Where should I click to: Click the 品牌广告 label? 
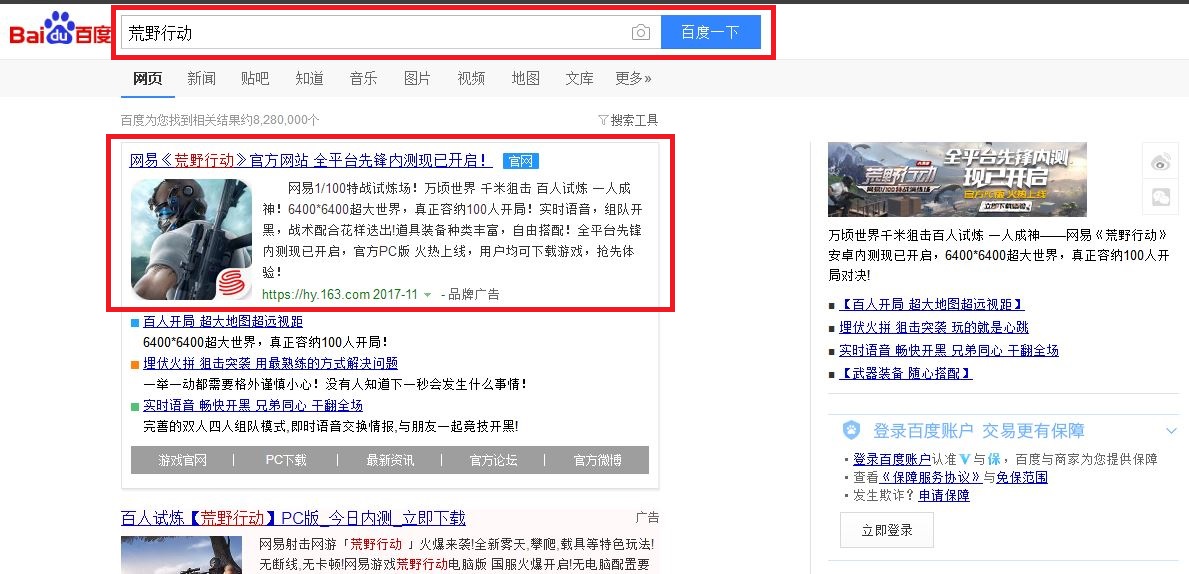(x=474, y=294)
